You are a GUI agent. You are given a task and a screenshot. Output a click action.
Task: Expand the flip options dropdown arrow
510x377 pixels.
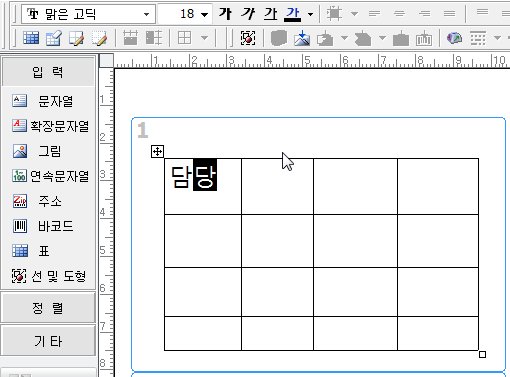[382, 38]
